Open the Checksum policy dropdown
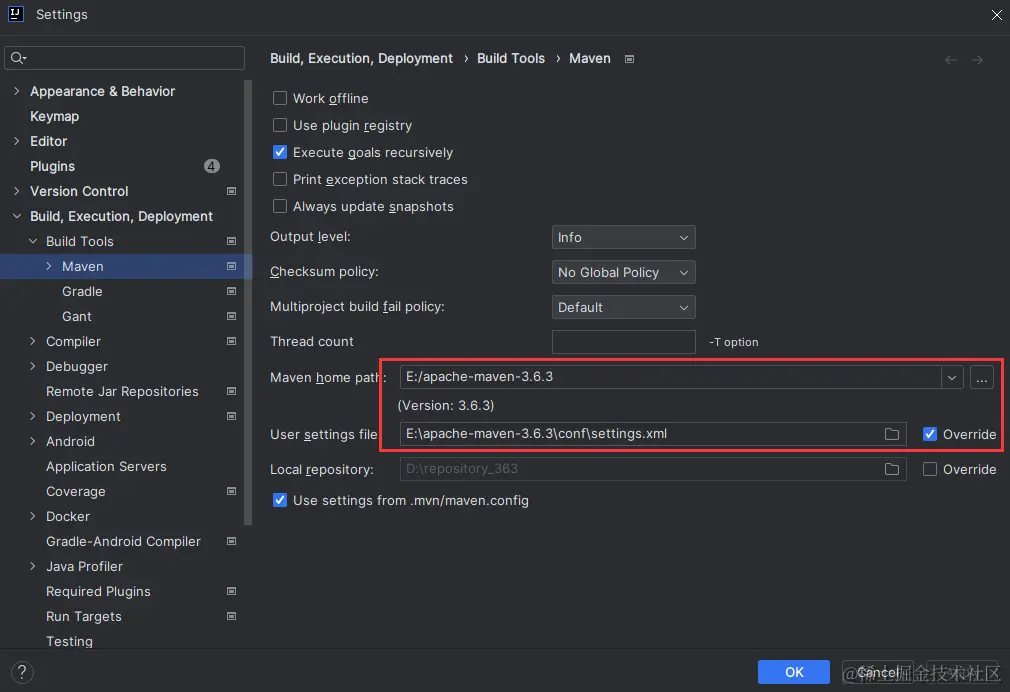 click(624, 272)
